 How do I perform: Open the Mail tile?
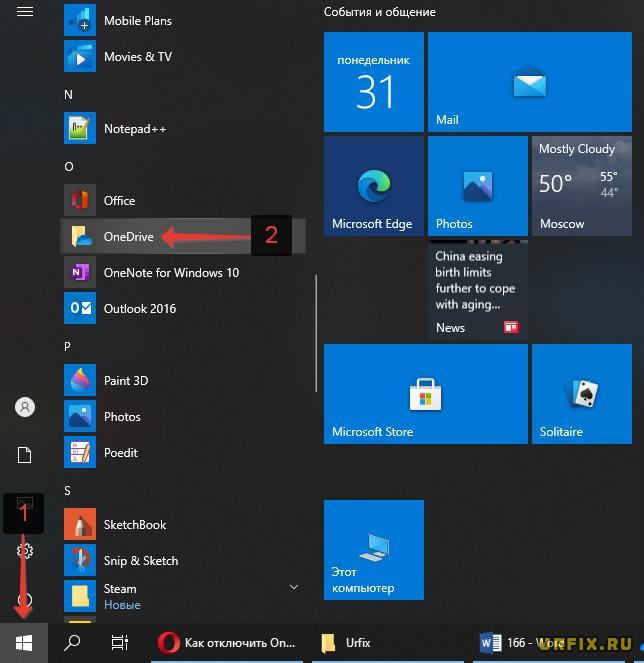pyautogui.click(x=530, y=82)
